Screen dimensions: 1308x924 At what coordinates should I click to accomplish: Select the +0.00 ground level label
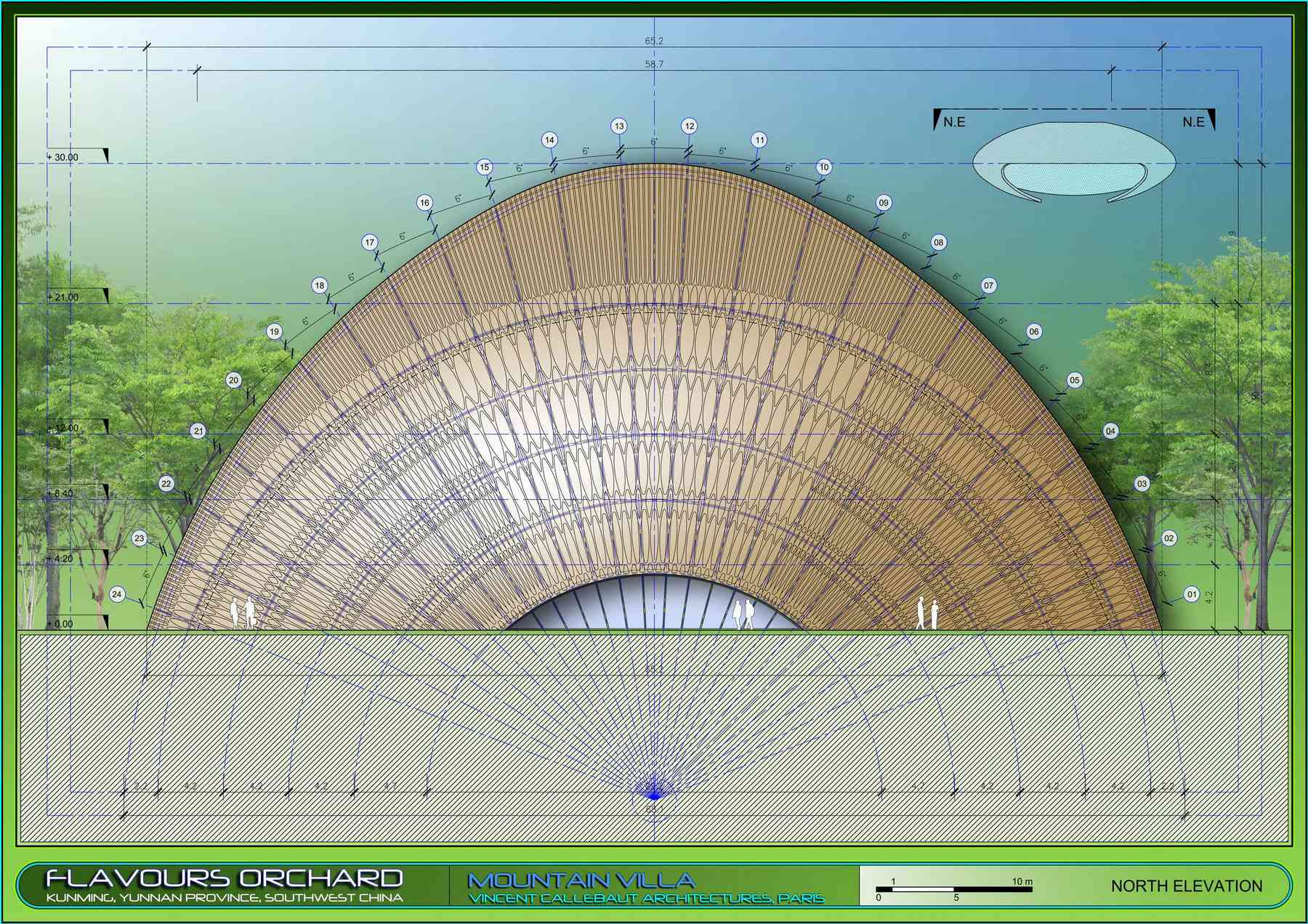pos(61,623)
